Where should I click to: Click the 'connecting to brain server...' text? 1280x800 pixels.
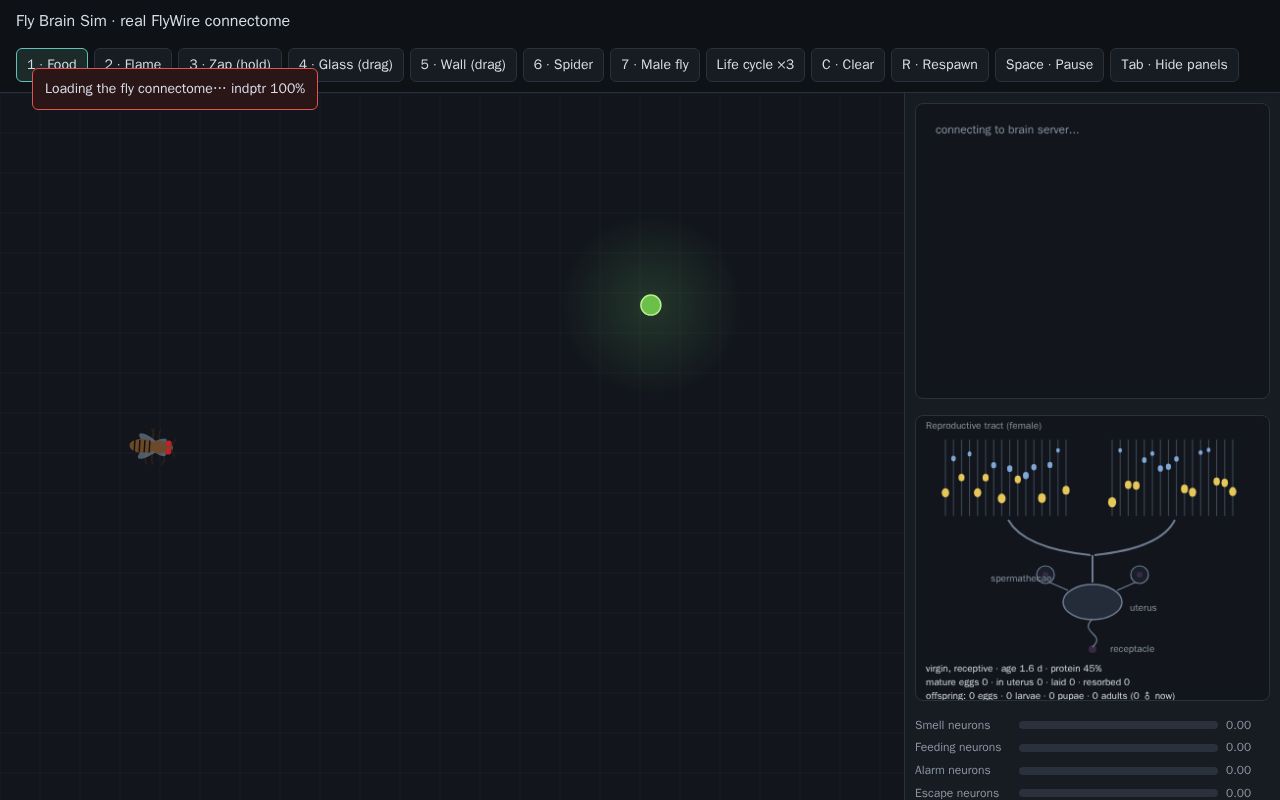[1007, 130]
